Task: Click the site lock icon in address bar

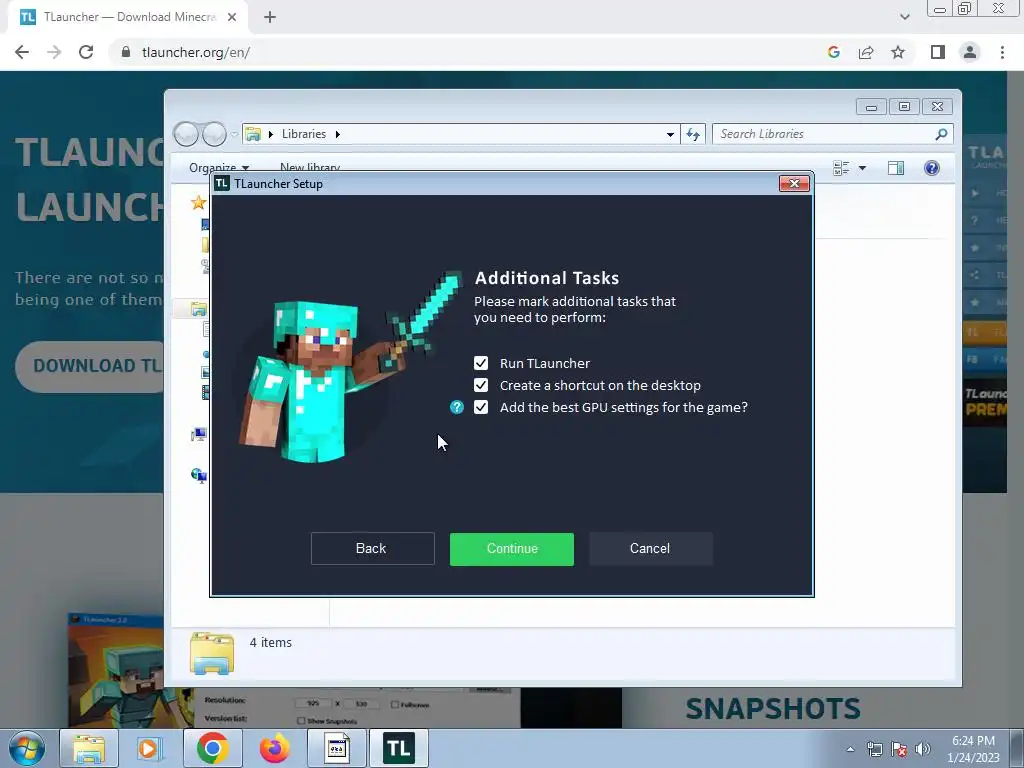Action: (x=126, y=52)
